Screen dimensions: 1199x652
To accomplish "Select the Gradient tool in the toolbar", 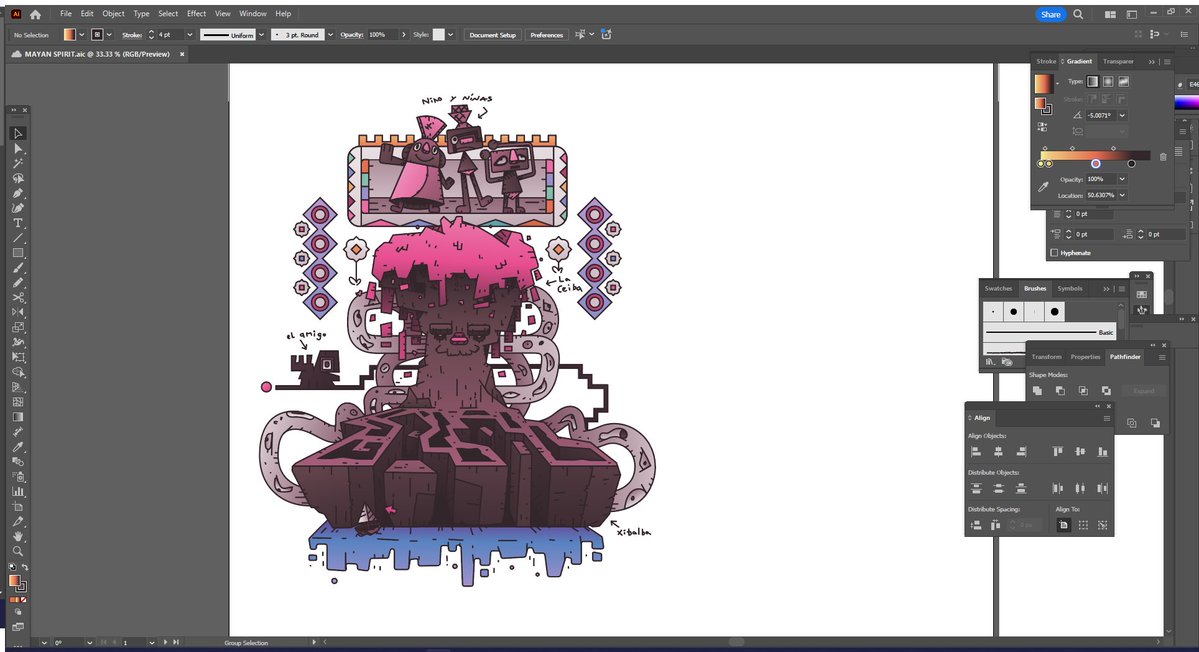I will tap(18, 417).
